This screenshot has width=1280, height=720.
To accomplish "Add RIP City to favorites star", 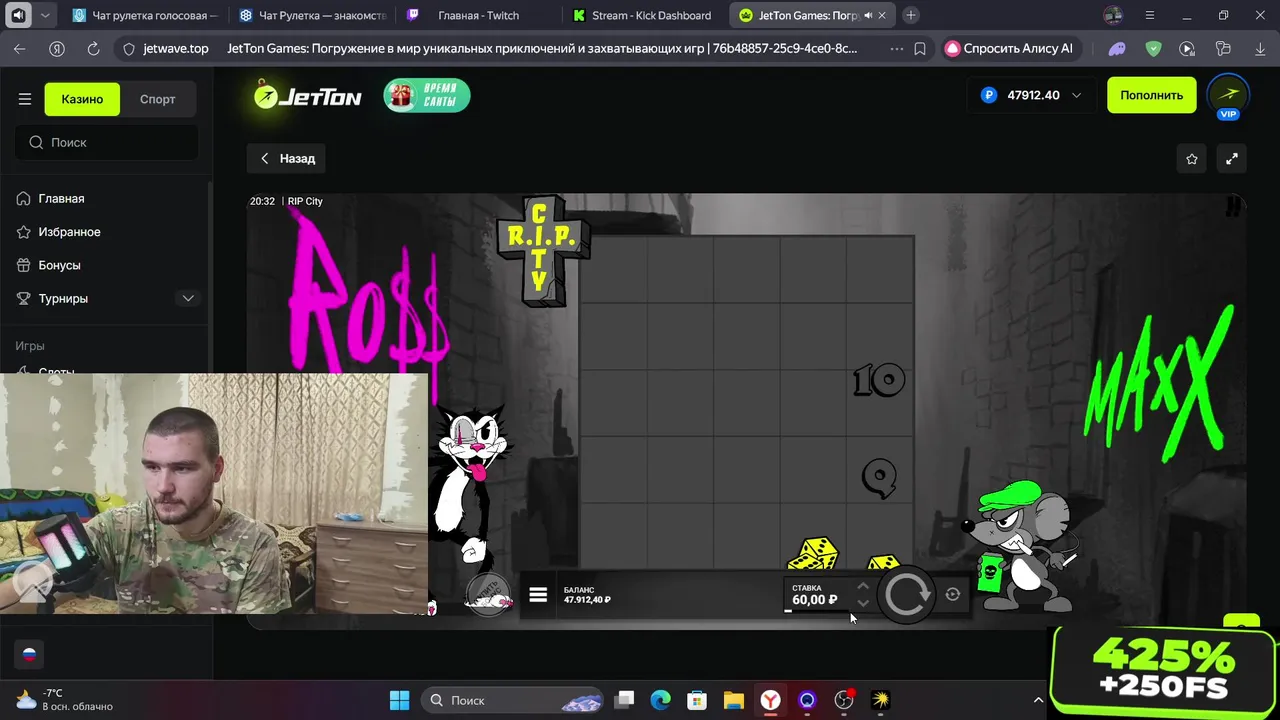I will 1192,158.
